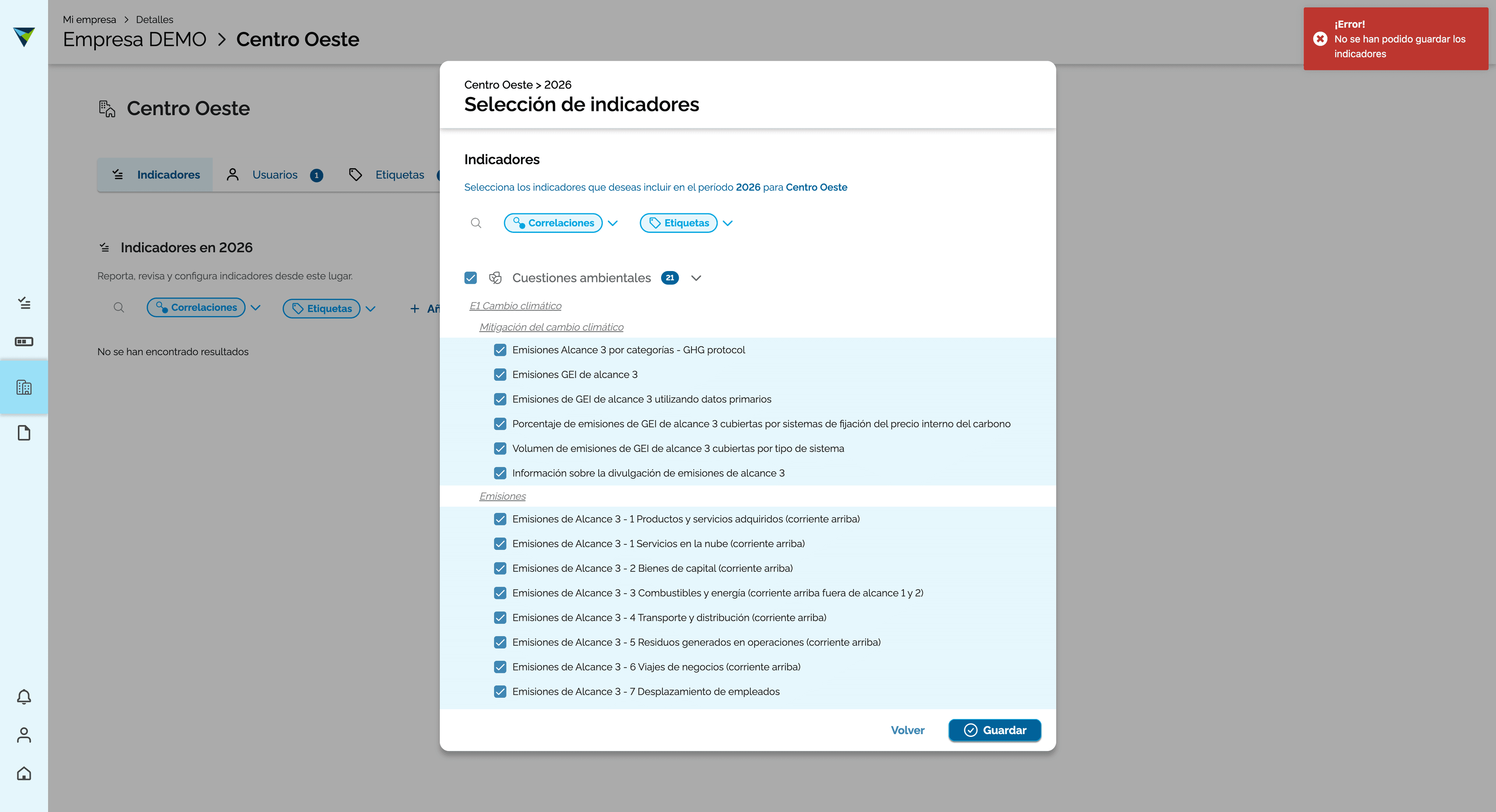Open the Correlaciones dropdown arrow on the background page
The height and width of the screenshot is (812, 1496).
pos(256,308)
